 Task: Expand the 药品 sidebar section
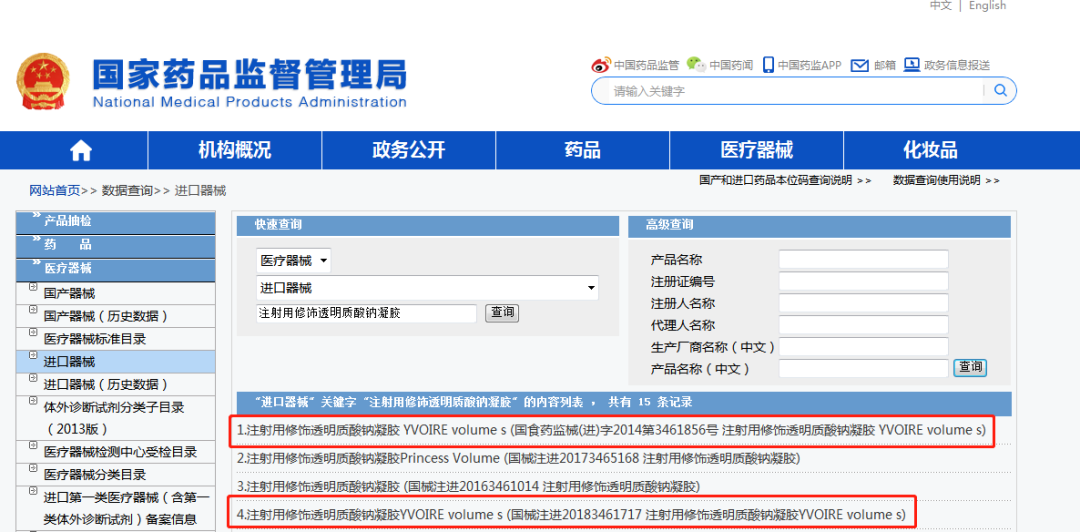pyautogui.click(x=115, y=245)
